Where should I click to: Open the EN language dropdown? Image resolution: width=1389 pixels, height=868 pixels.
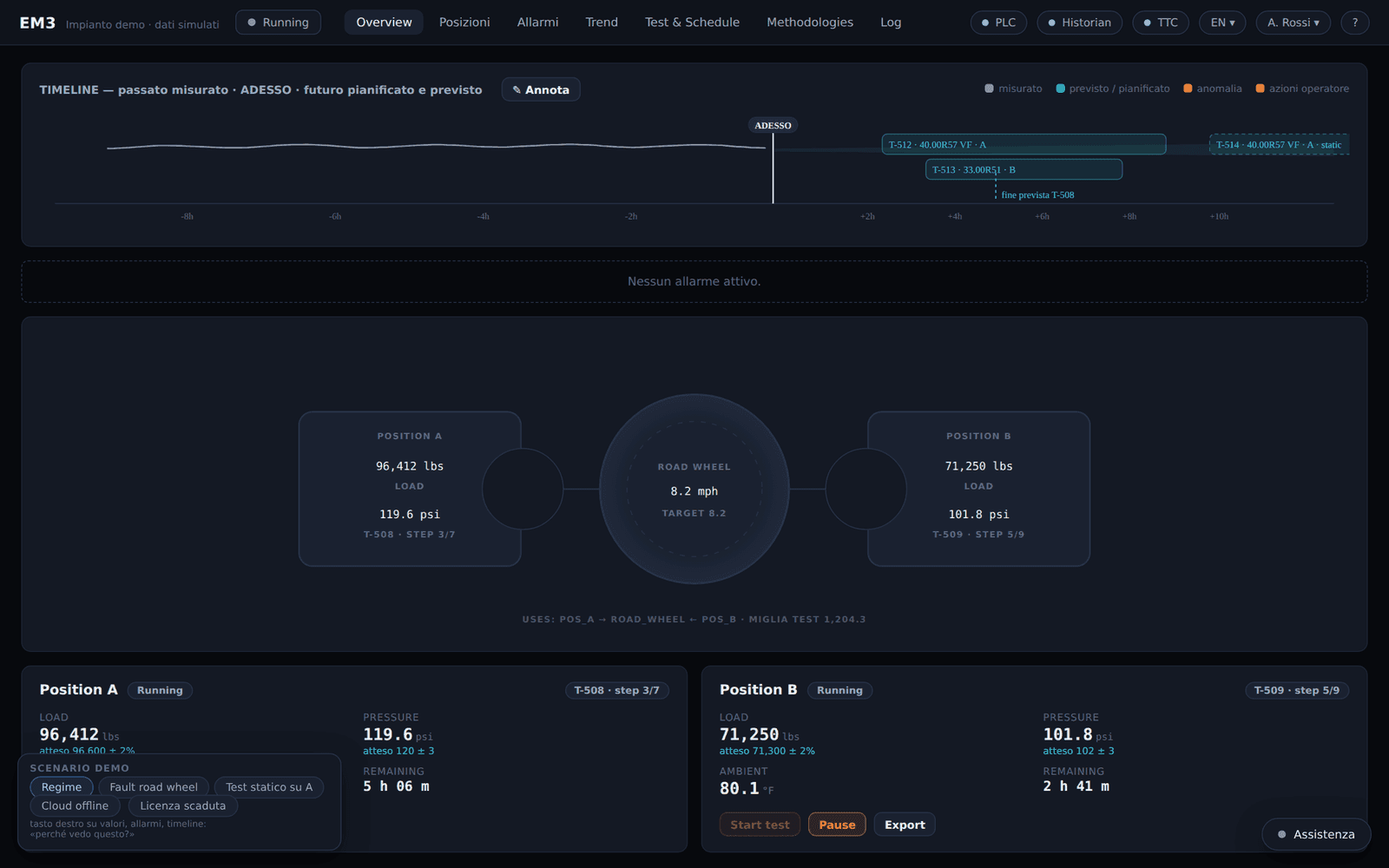pos(1222,23)
